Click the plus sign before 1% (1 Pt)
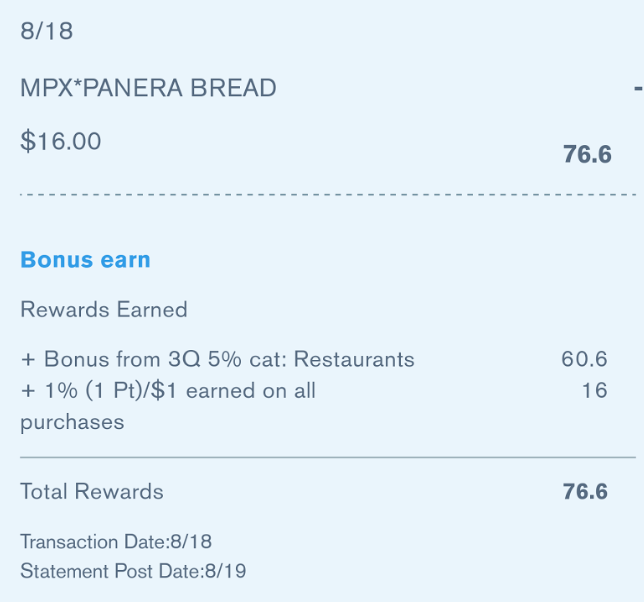 pyautogui.click(x=28, y=391)
